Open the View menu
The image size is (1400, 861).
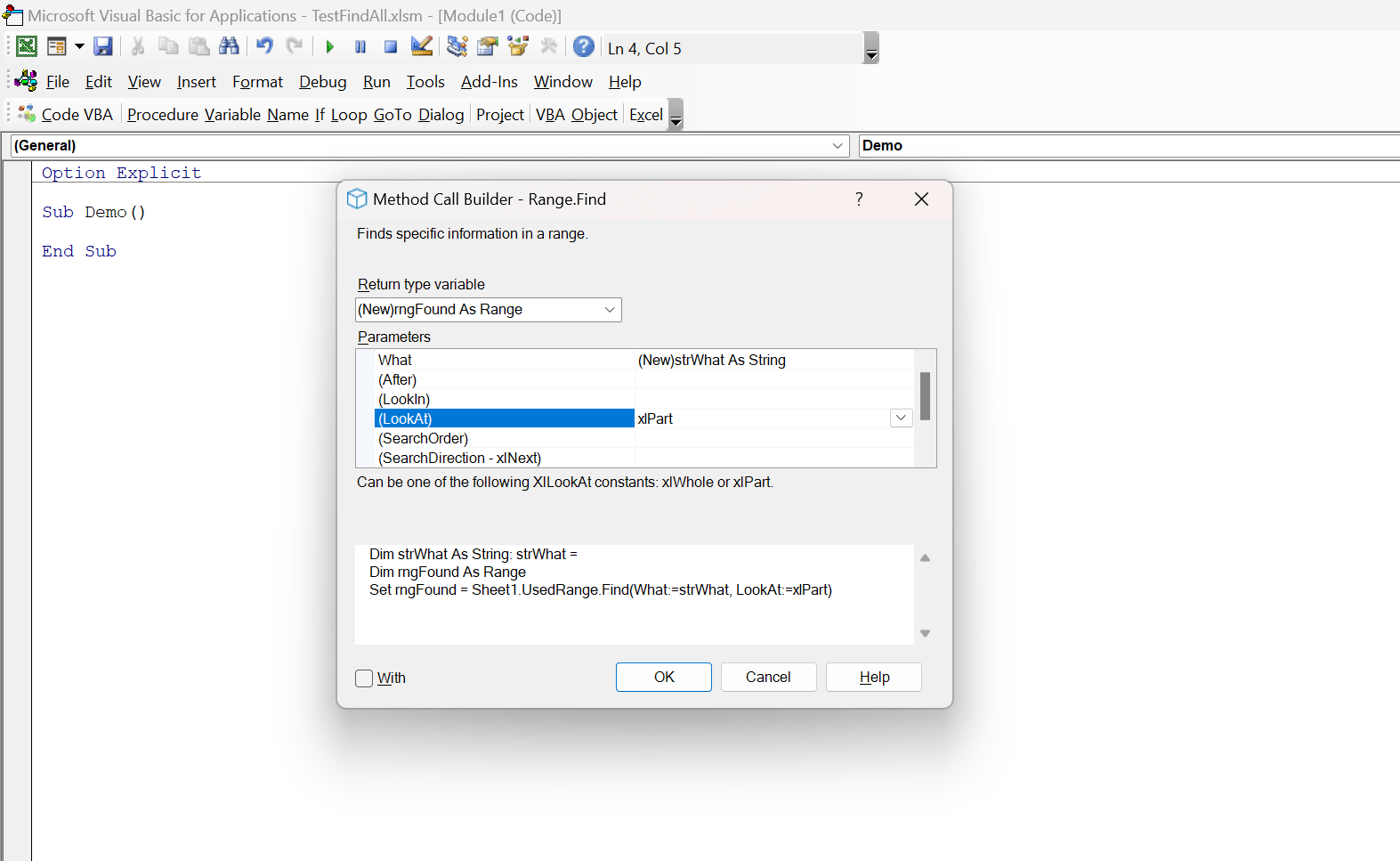click(x=144, y=82)
